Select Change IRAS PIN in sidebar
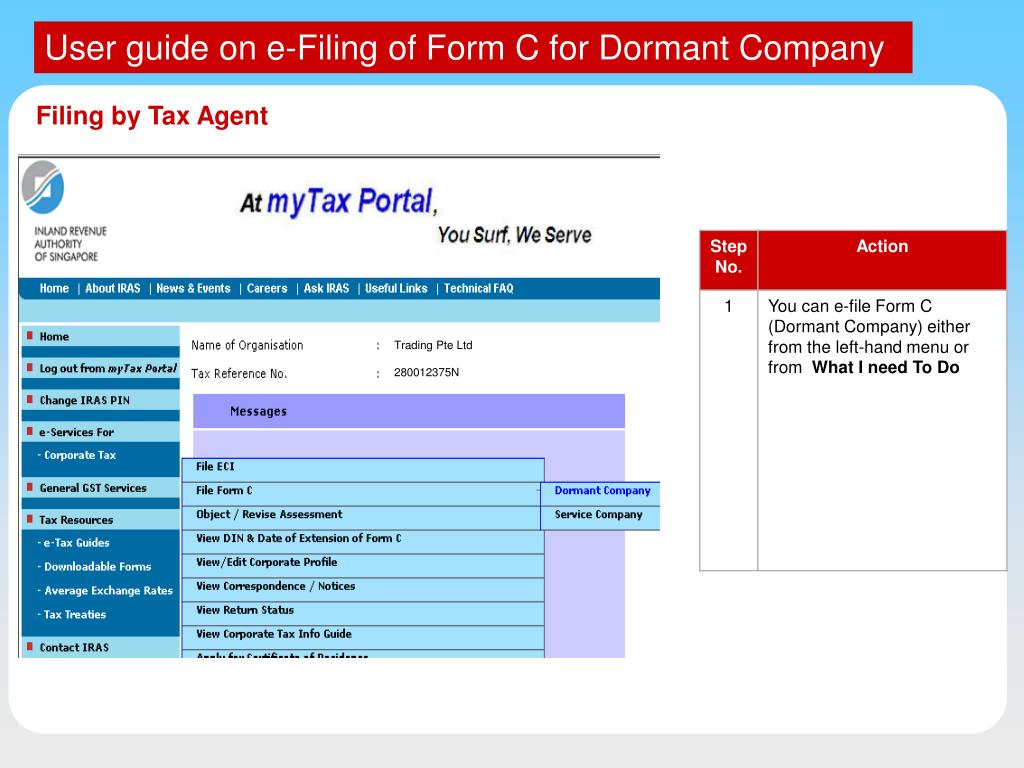The image size is (1024, 768). (x=101, y=400)
